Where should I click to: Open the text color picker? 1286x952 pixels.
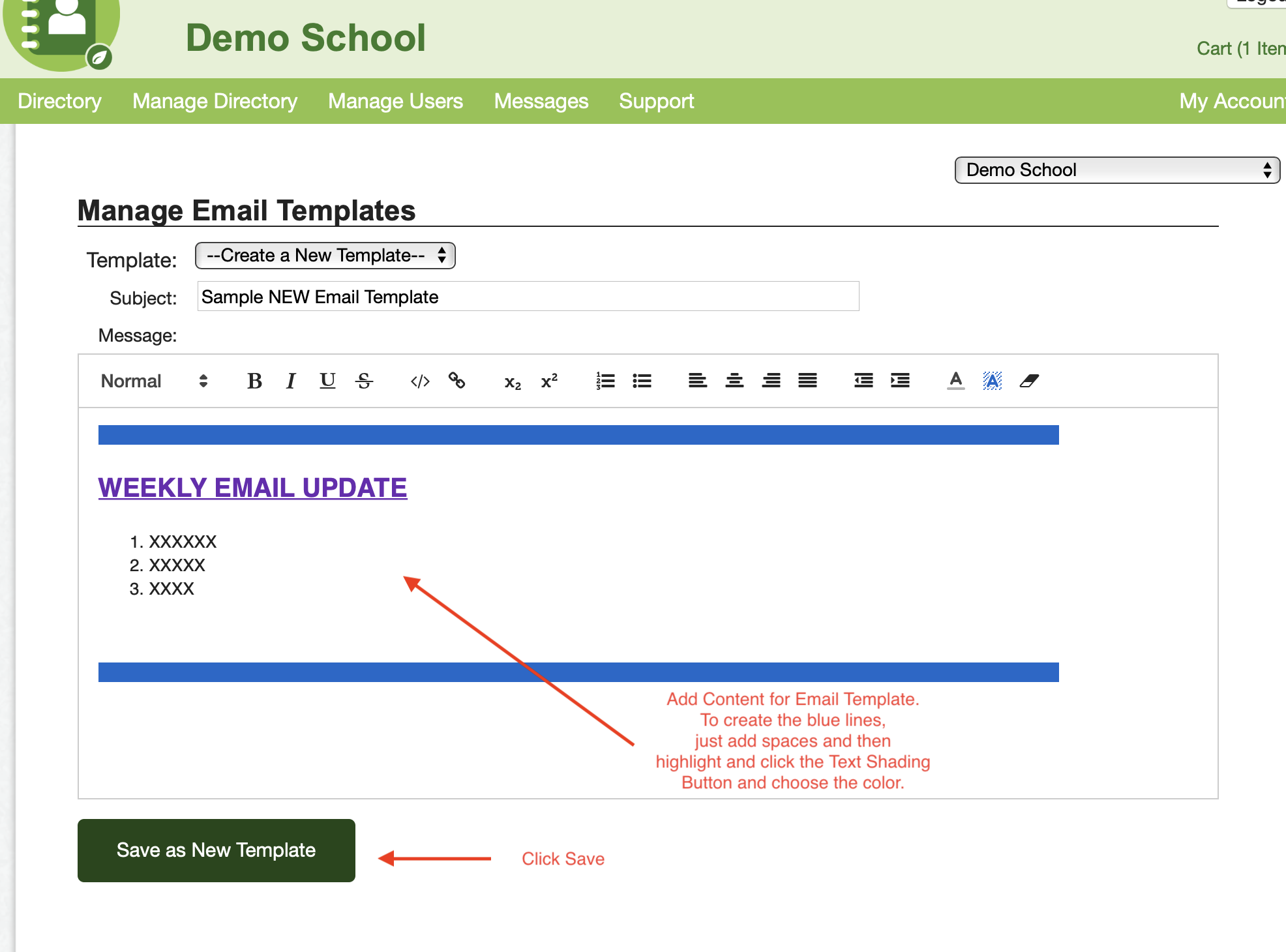pyautogui.click(x=955, y=381)
